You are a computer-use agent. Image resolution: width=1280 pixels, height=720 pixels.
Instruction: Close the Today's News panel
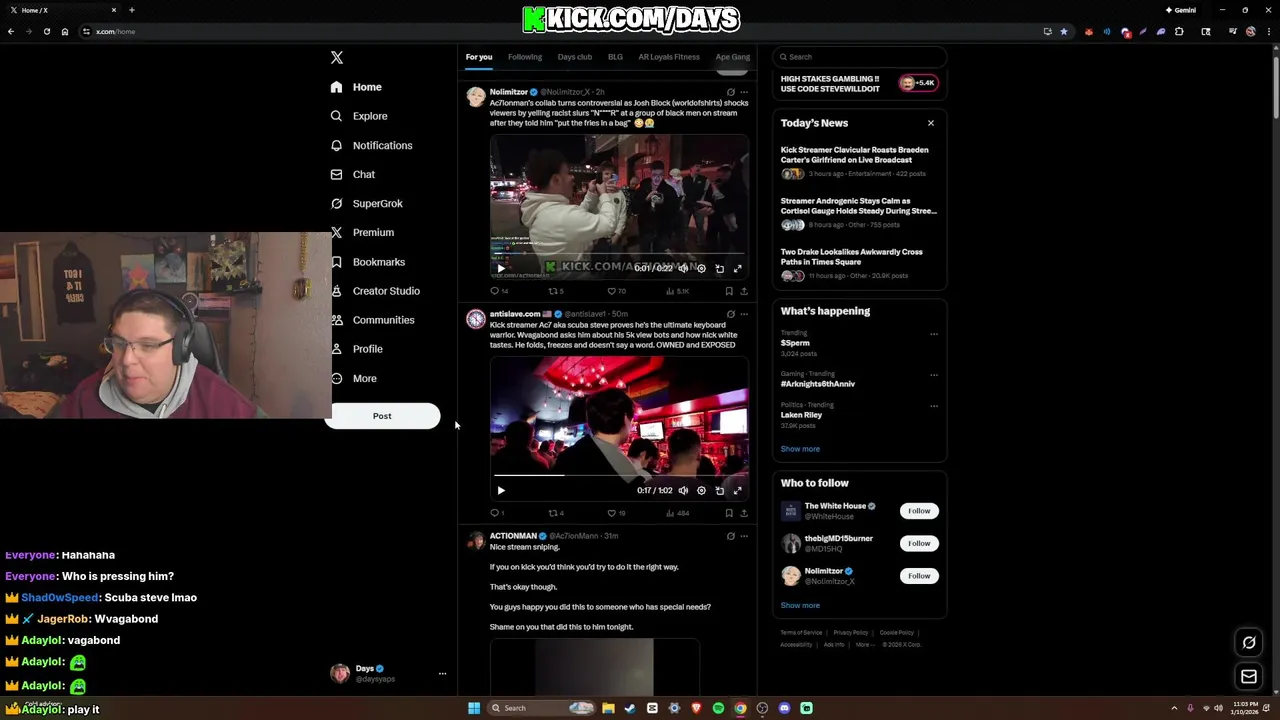coord(930,123)
